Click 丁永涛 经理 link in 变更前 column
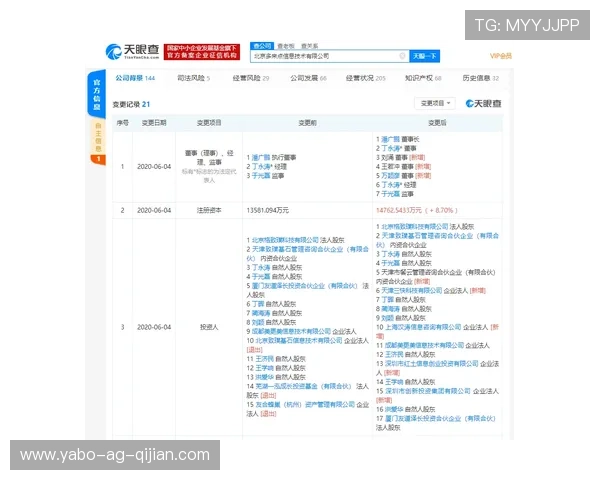Image resolution: width=600 pixels, height=480 pixels. [262, 167]
